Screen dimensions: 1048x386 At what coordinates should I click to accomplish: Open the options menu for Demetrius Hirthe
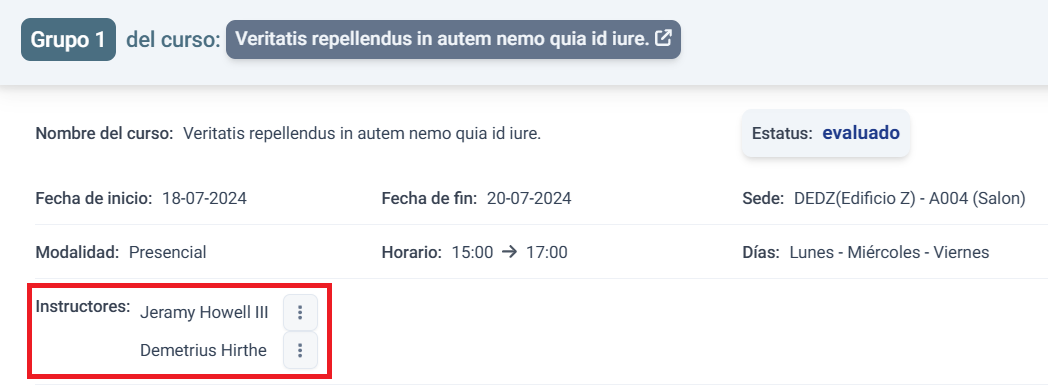coord(300,350)
